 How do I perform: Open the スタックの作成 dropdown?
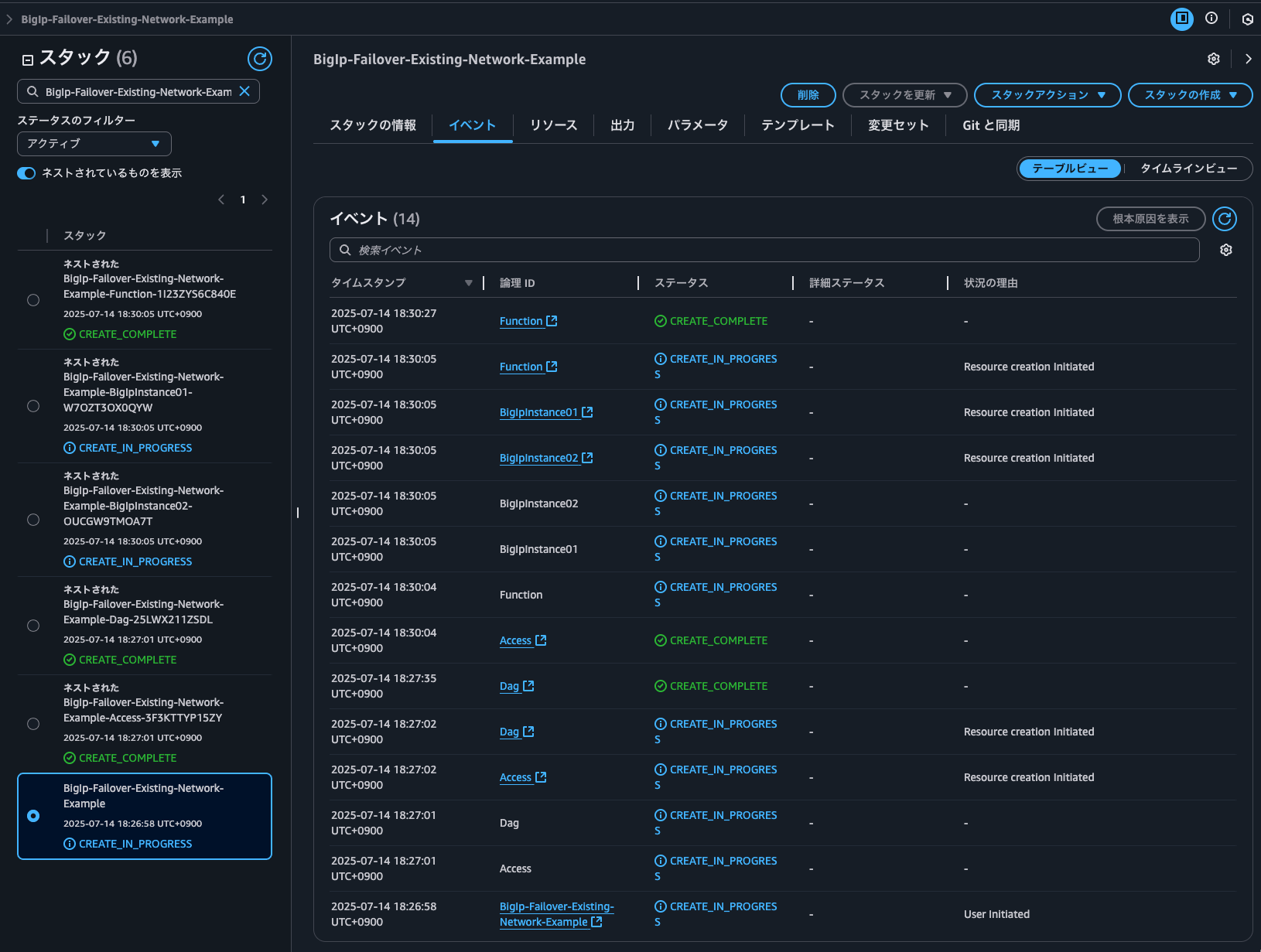click(x=1190, y=95)
